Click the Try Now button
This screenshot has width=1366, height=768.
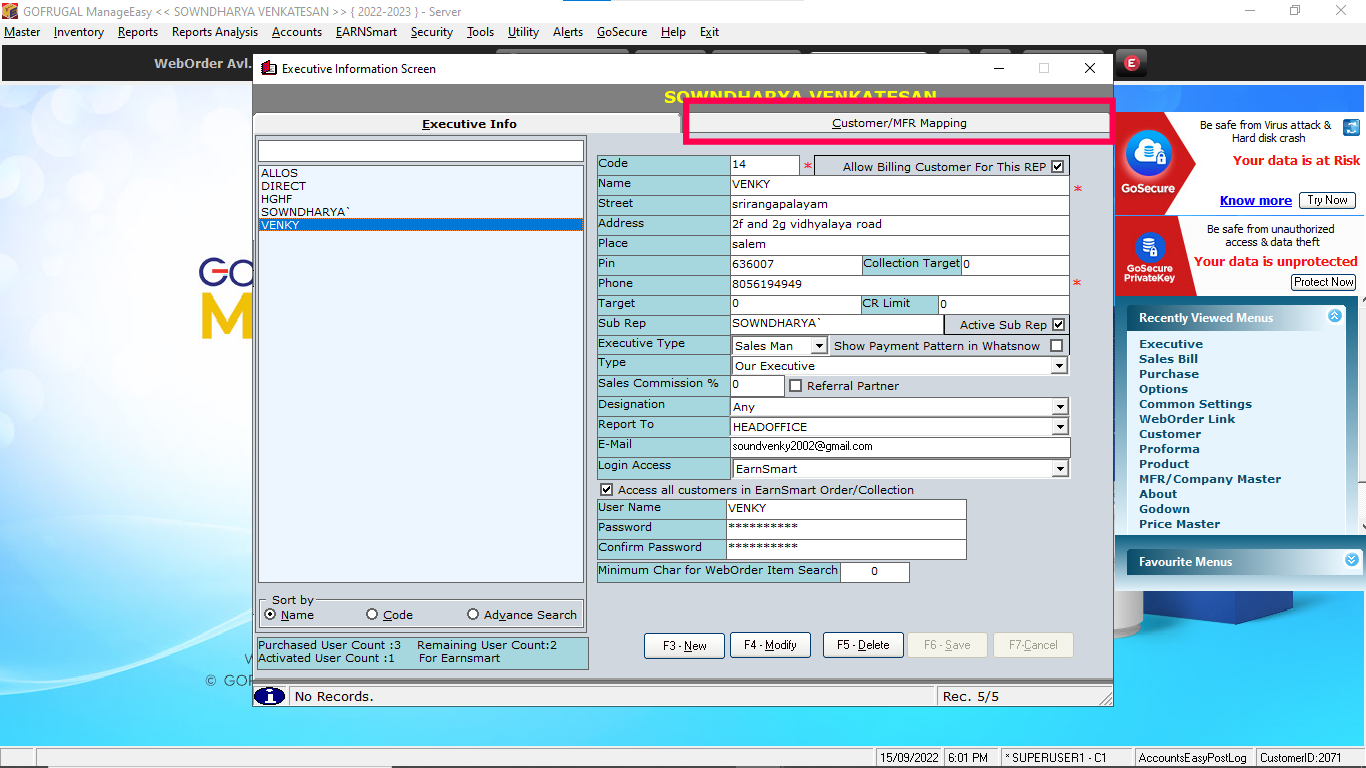[x=1328, y=200]
